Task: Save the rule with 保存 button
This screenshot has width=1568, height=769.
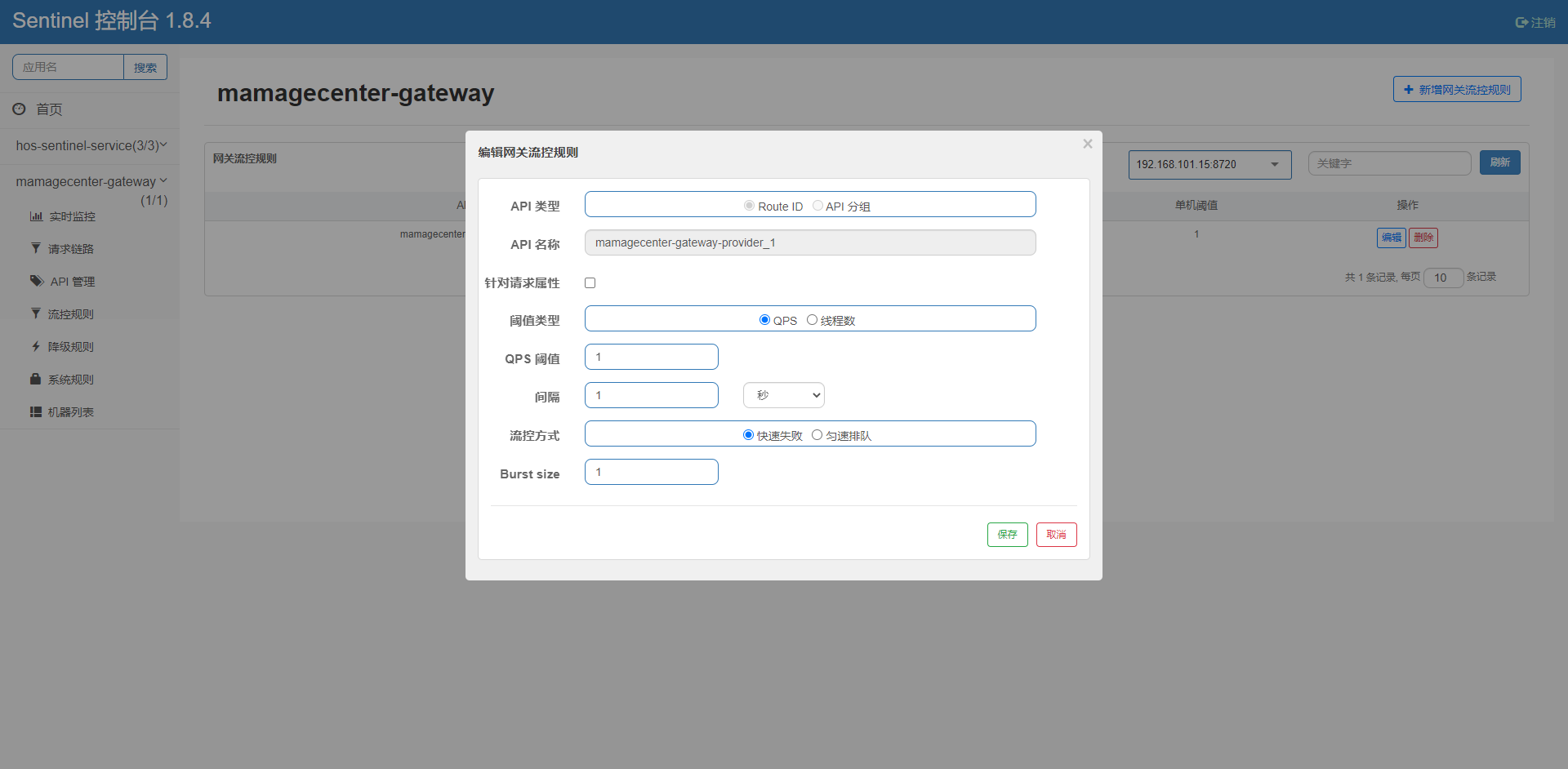Action: point(1007,535)
